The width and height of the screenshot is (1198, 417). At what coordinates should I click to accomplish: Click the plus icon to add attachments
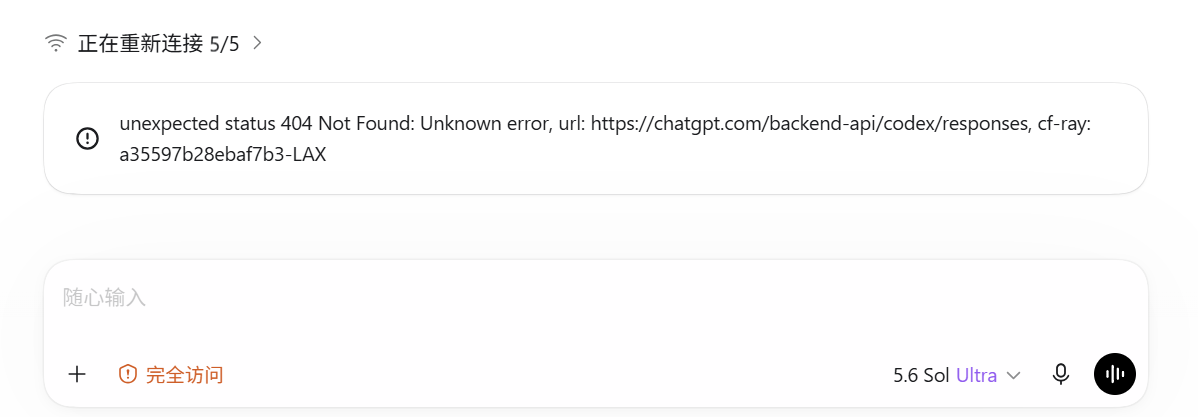pos(77,374)
